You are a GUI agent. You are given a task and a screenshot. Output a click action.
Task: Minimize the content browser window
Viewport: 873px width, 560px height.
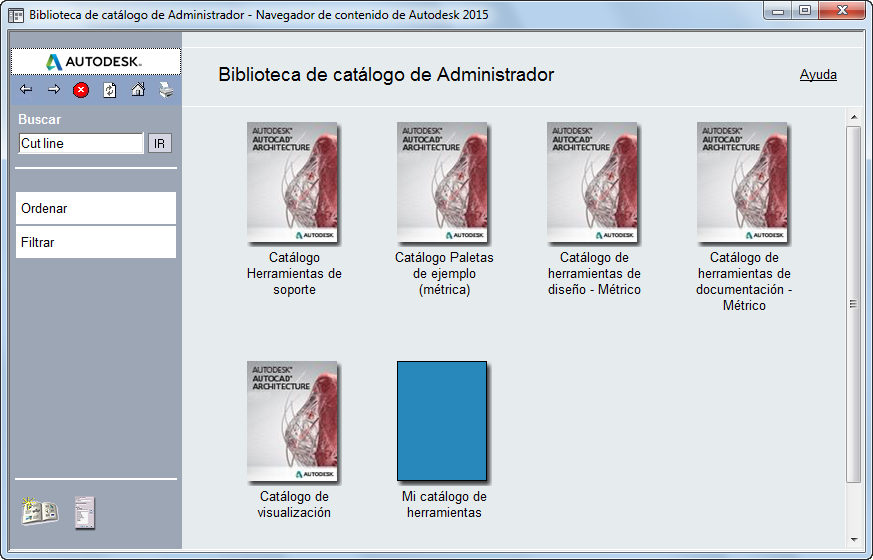coord(778,11)
